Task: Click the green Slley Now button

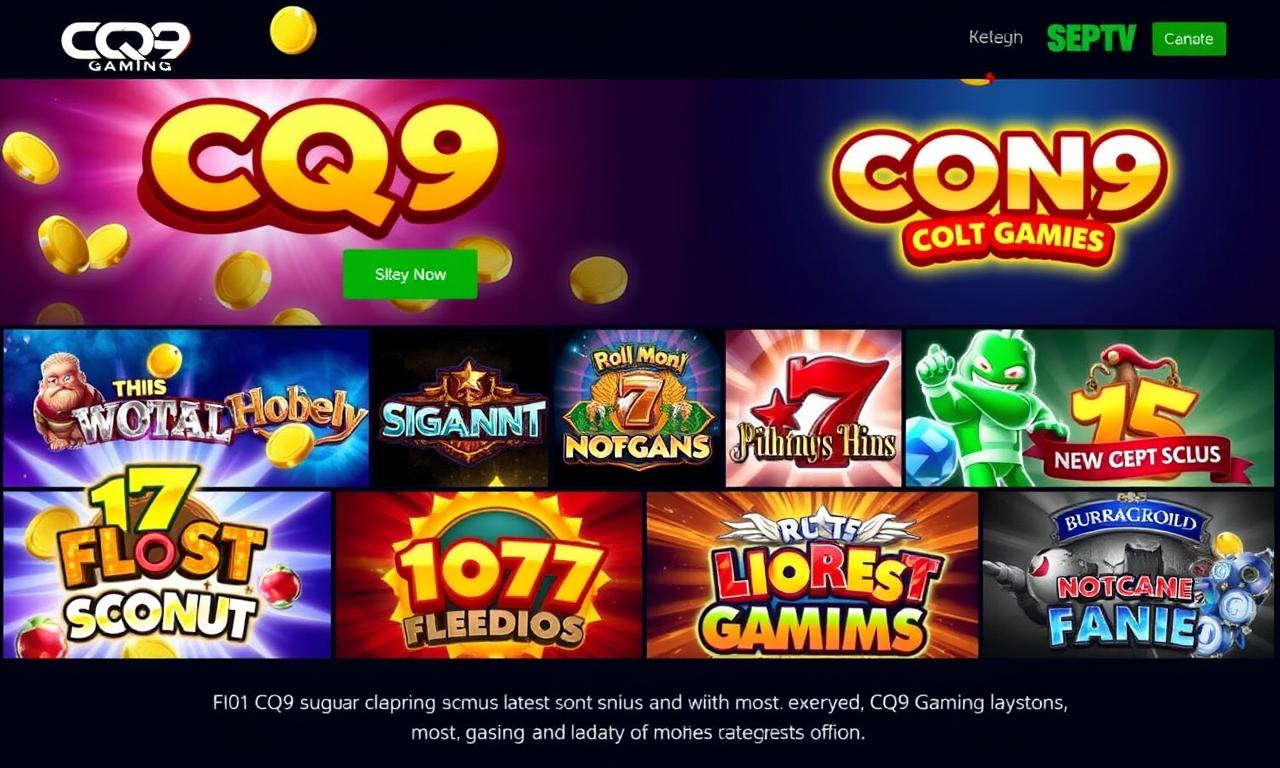Action: pyautogui.click(x=410, y=274)
